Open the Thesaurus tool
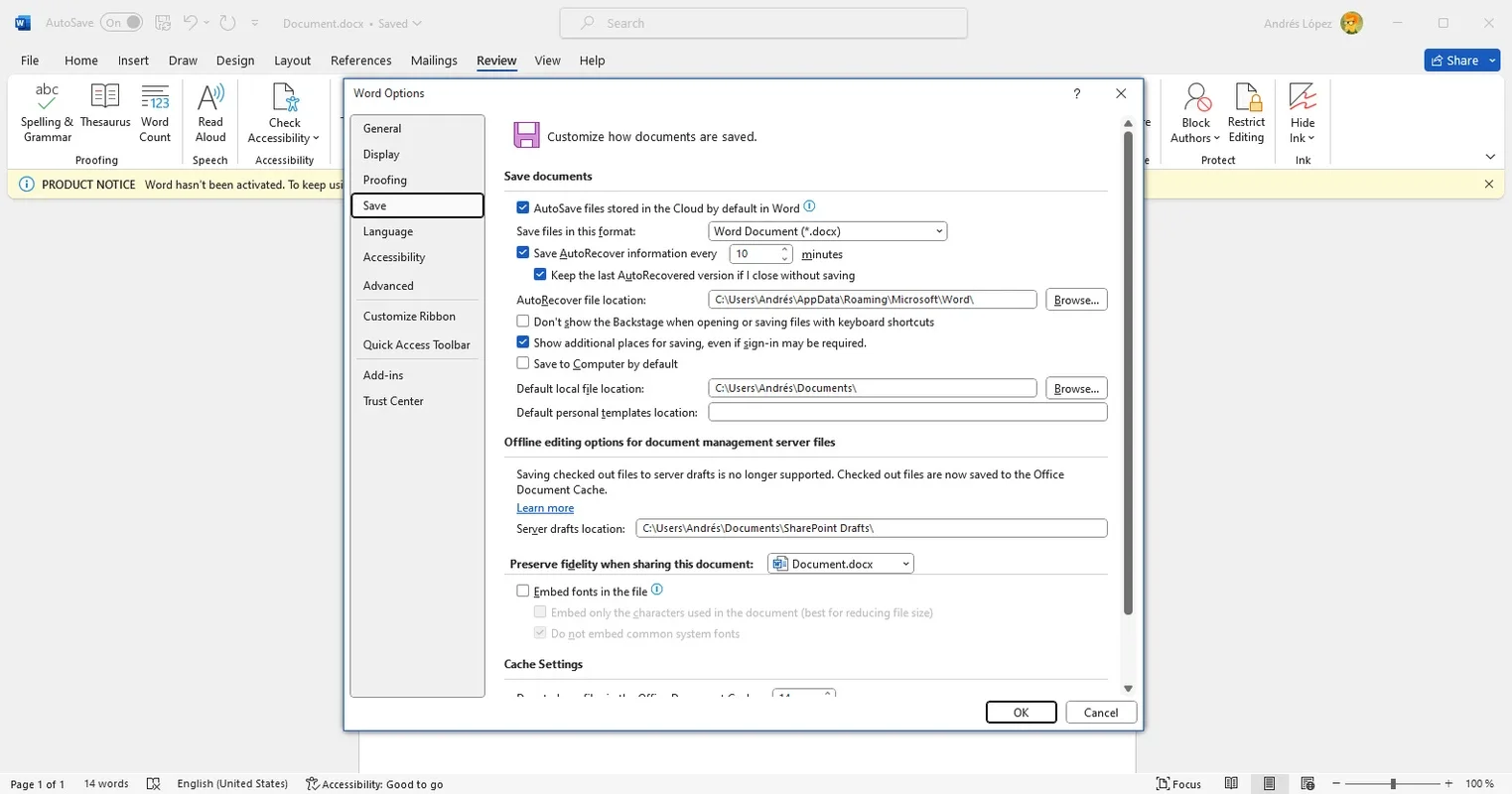Image resolution: width=1512 pixels, height=794 pixels. 105,106
